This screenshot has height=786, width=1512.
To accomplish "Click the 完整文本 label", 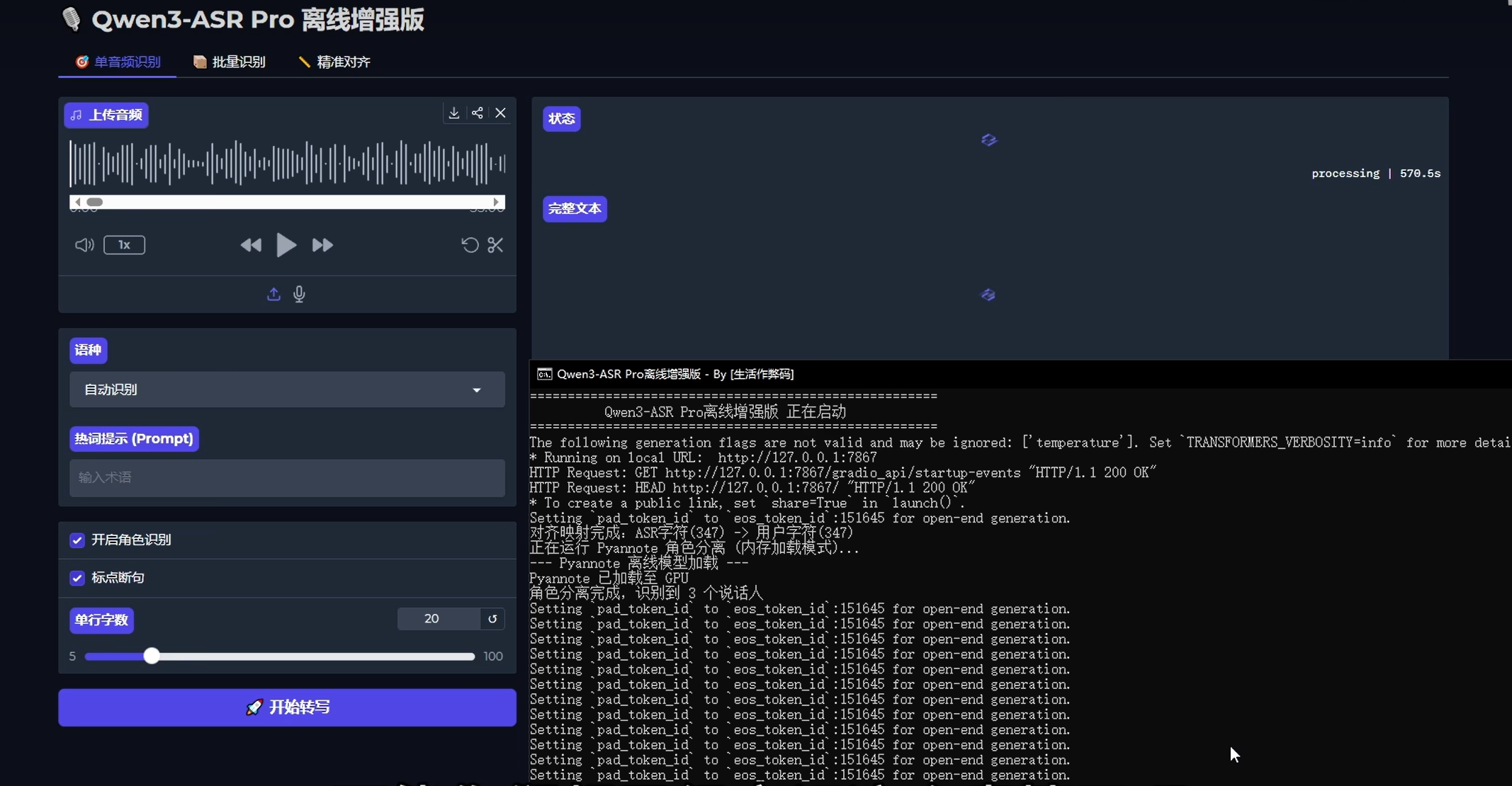I will click(x=575, y=209).
